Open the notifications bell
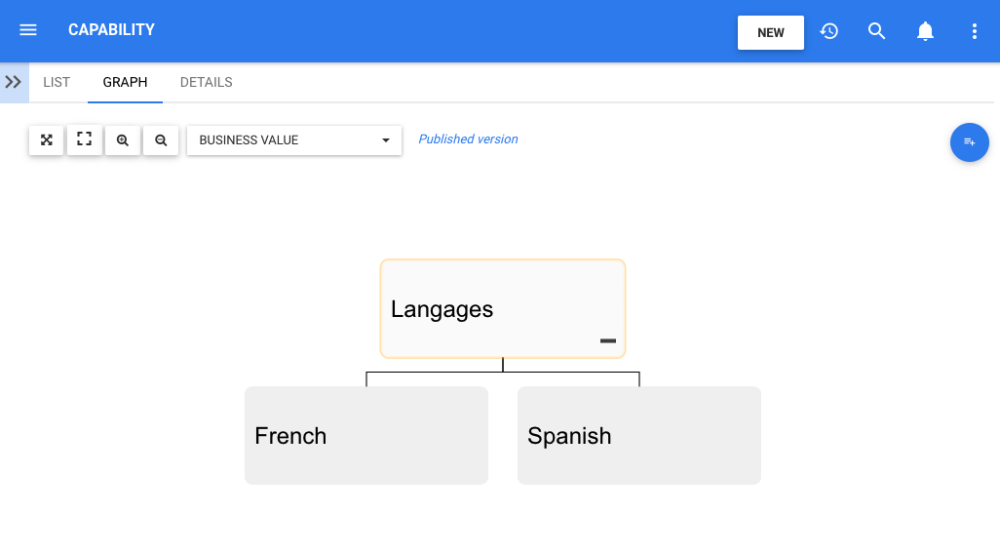The width and height of the screenshot is (1000, 553). (x=926, y=31)
